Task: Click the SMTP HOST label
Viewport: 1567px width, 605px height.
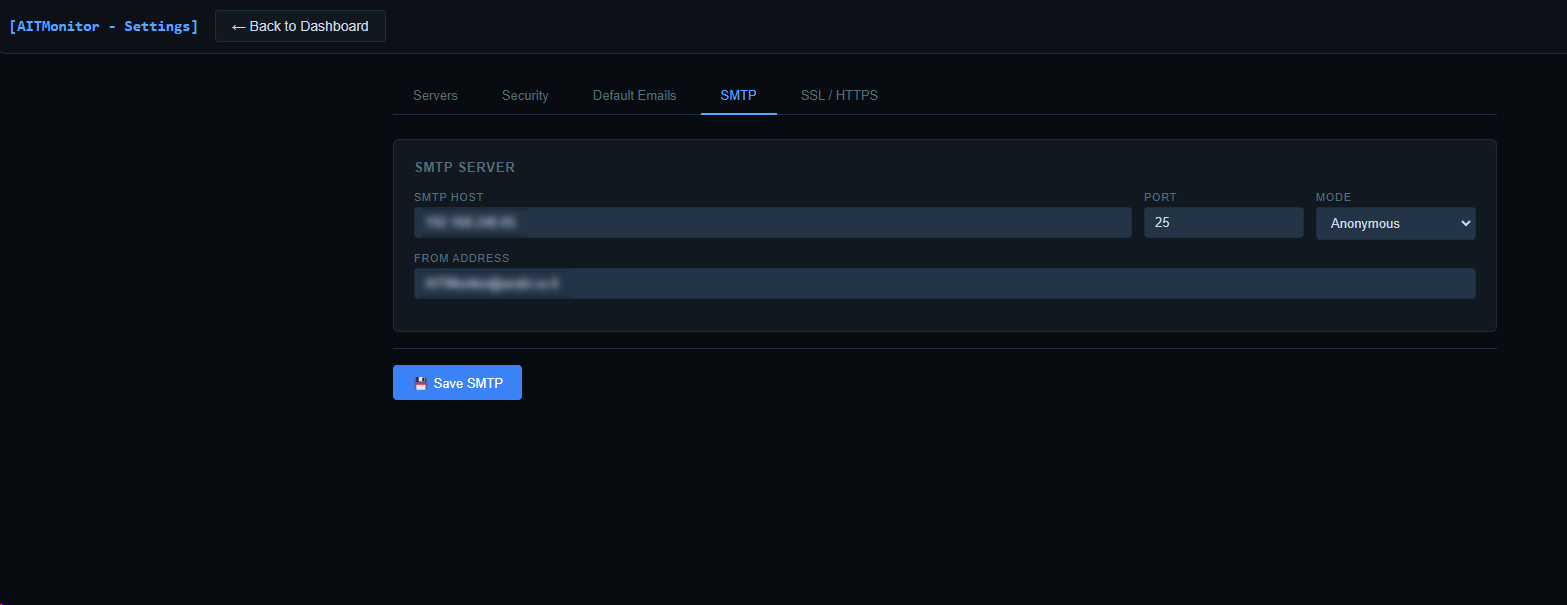Action: point(449,197)
